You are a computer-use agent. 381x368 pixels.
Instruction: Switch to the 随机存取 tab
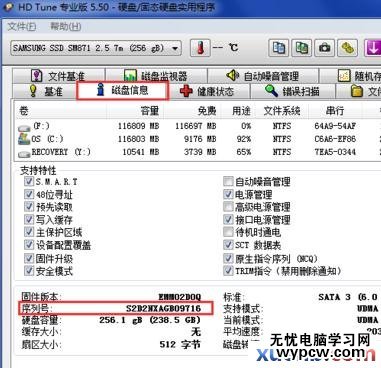[350, 76]
